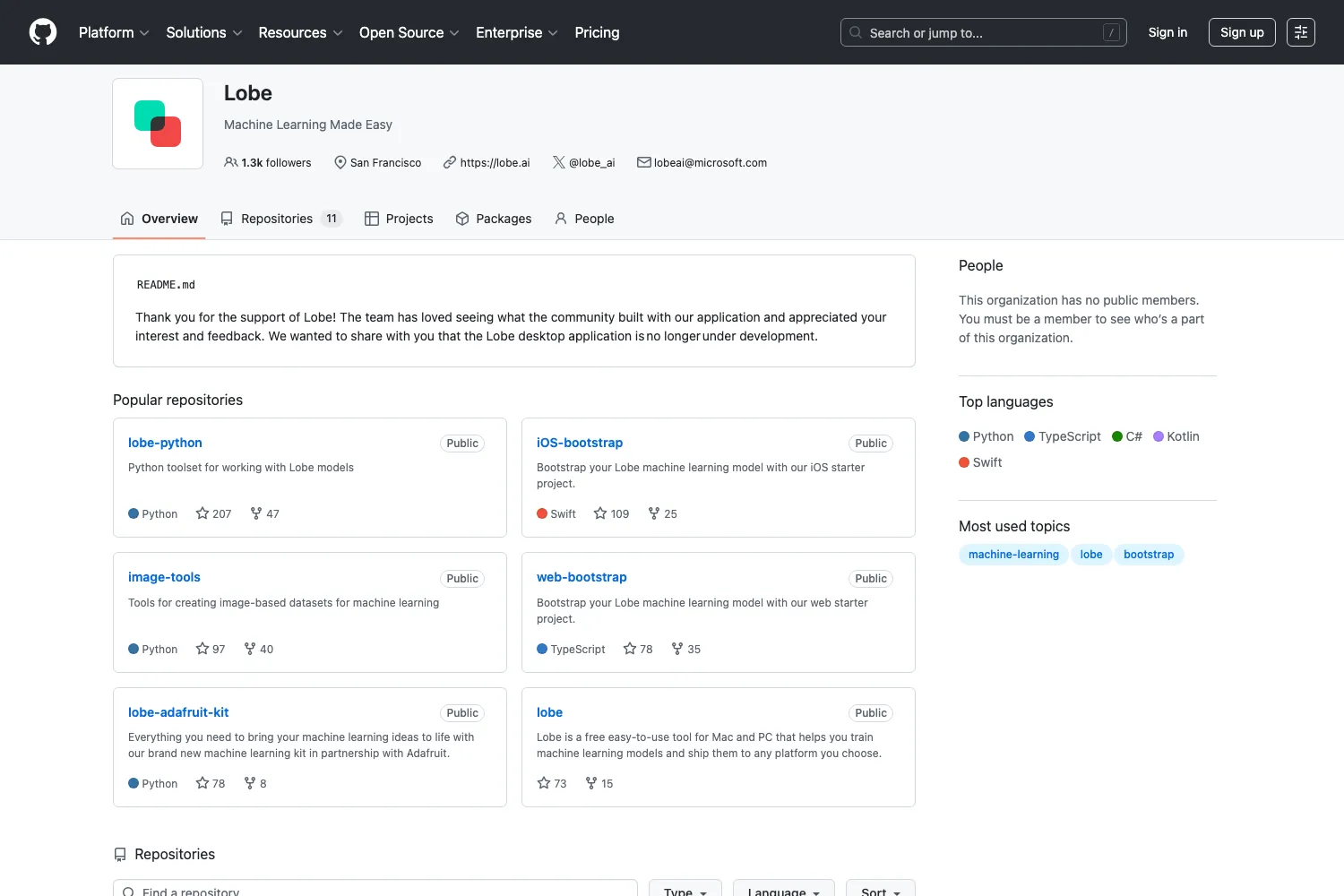Open the image-tools repository link

point(164,578)
